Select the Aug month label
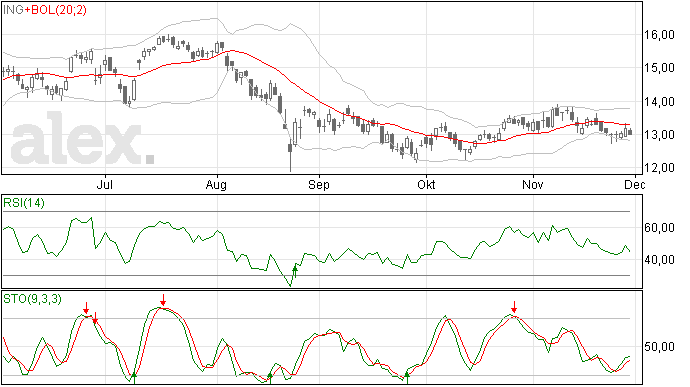This screenshot has height=387, width=690. [216, 185]
